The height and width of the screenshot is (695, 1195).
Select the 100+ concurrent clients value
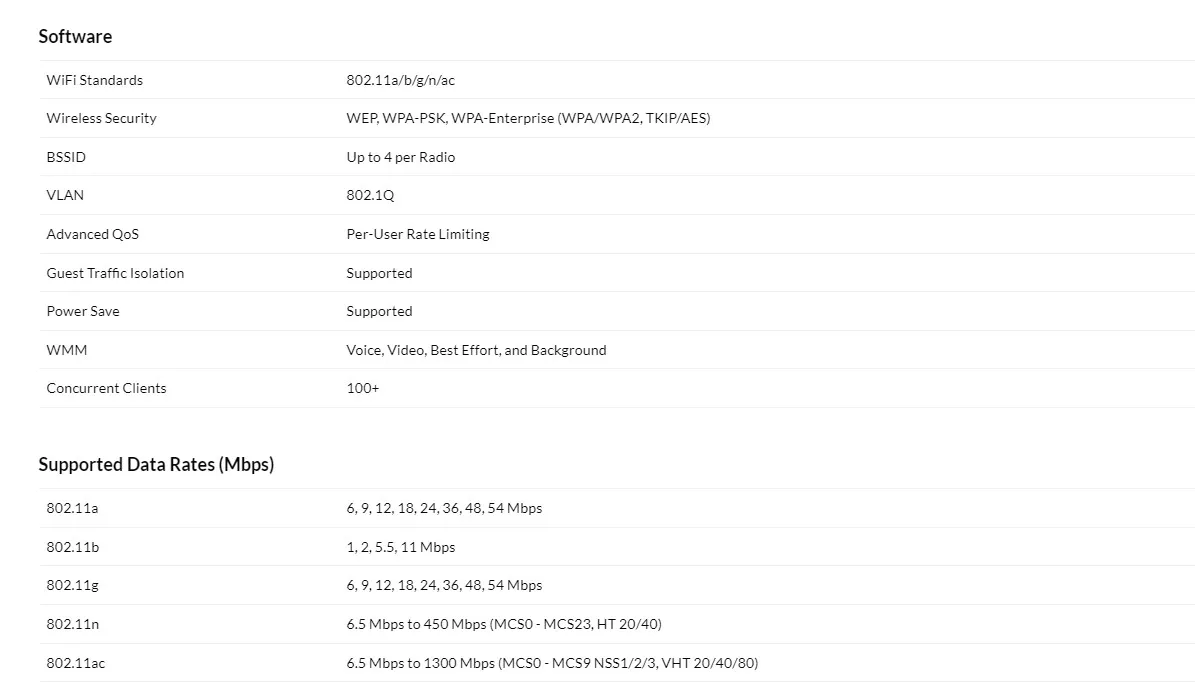(x=362, y=388)
